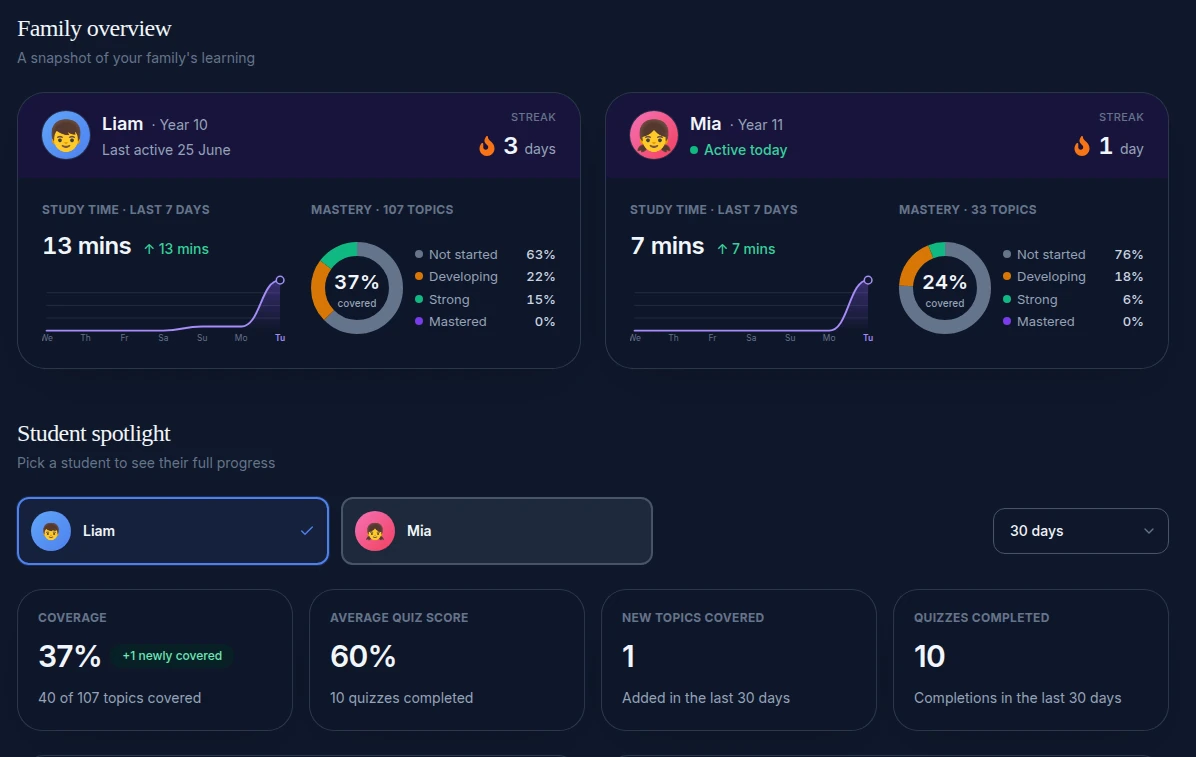The height and width of the screenshot is (757, 1196).
Task: Click Mia's 24% covered donut chart
Action: pos(944,288)
